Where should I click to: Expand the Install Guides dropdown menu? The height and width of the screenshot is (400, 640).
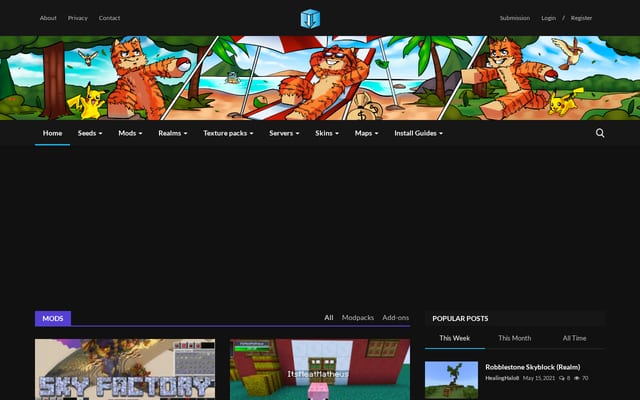pos(418,133)
